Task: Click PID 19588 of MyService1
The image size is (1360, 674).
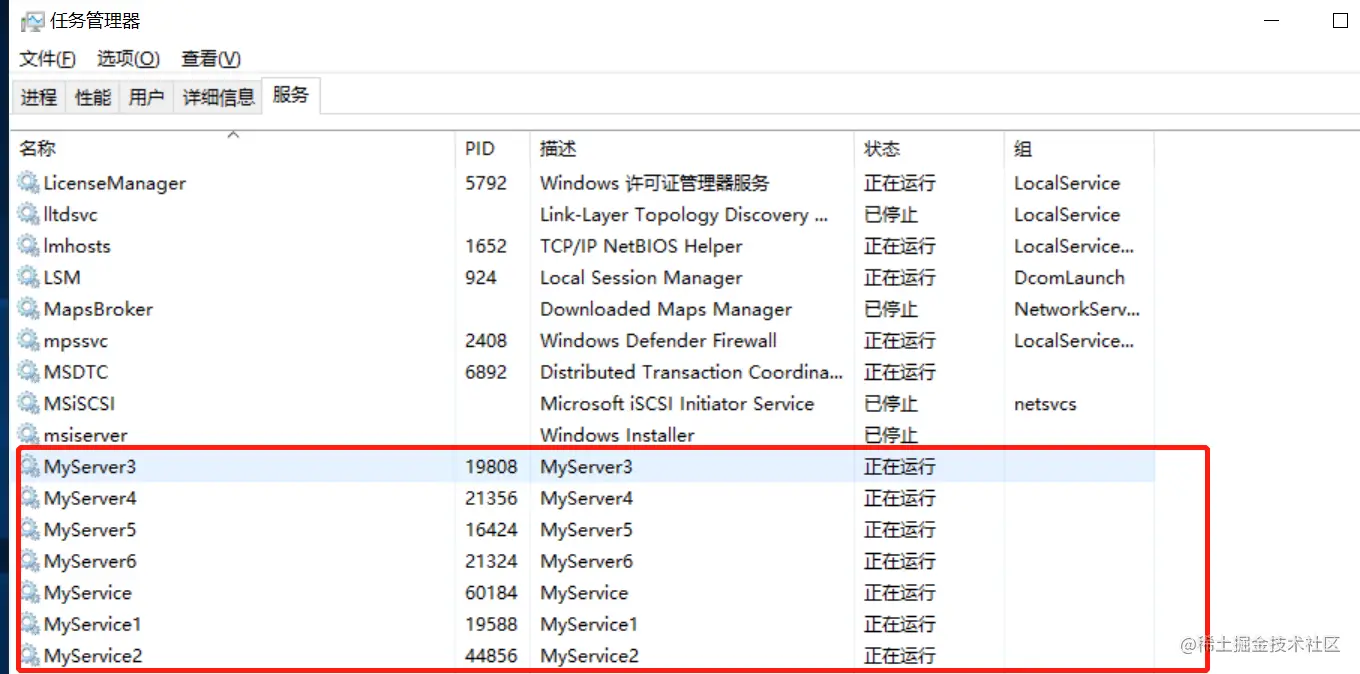Action: pyautogui.click(x=491, y=624)
